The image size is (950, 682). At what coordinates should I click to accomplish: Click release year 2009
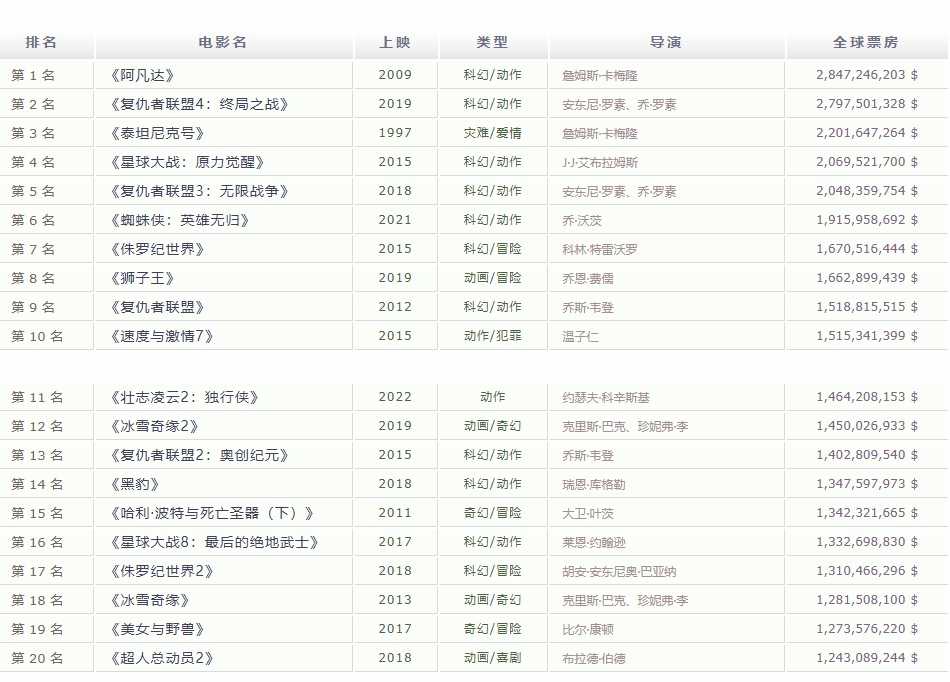click(x=395, y=75)
